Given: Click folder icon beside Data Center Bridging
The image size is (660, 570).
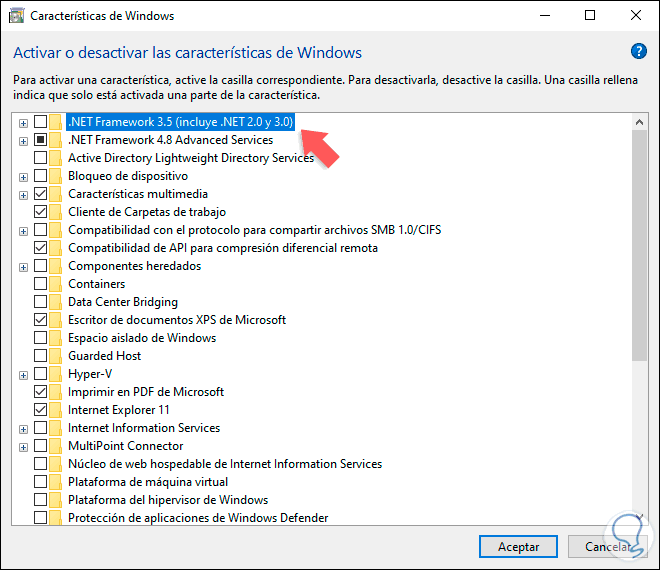Looking at the screenshot, I should [55, 302].
